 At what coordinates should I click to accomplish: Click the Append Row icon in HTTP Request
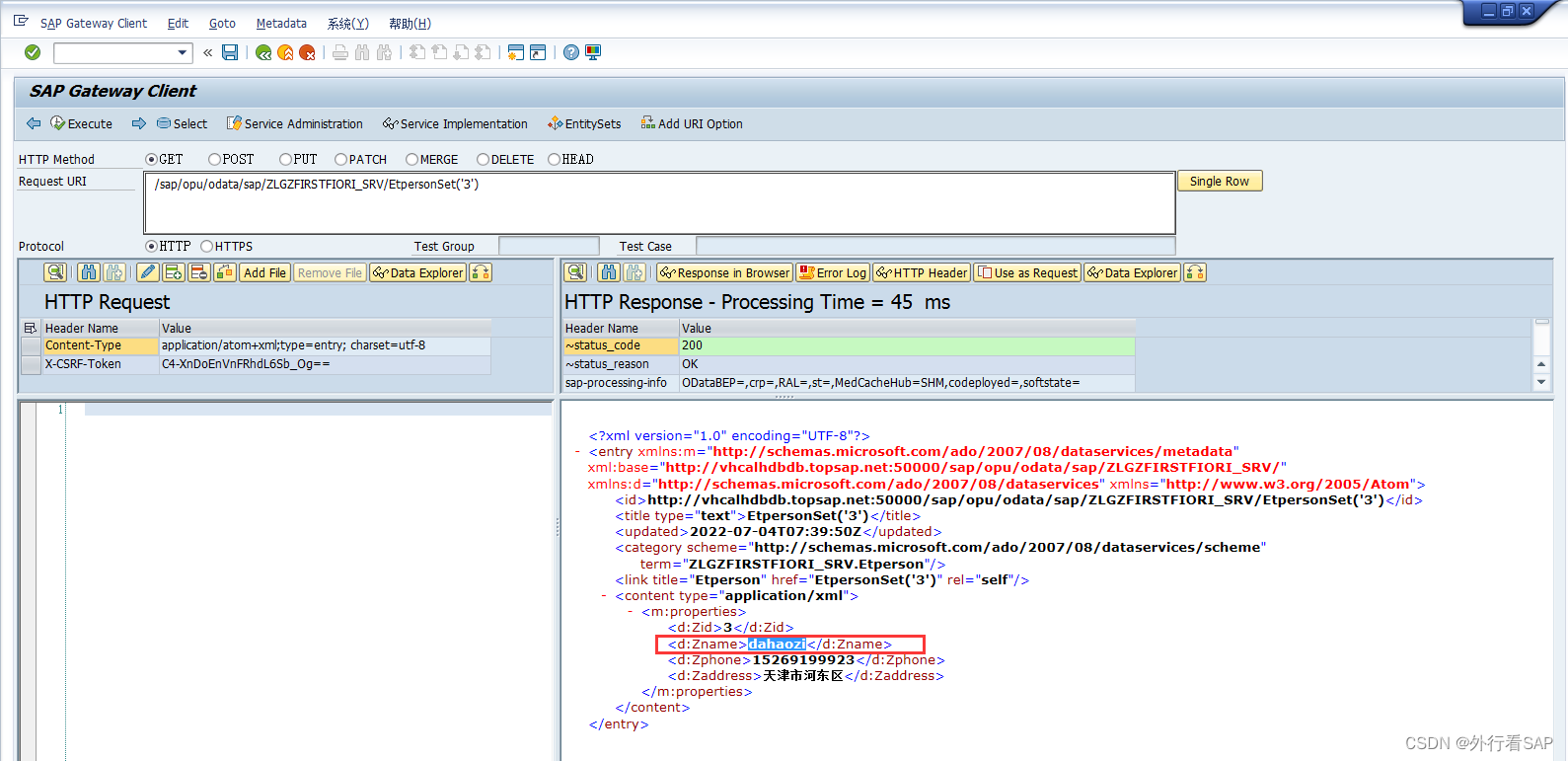[174, 272]
